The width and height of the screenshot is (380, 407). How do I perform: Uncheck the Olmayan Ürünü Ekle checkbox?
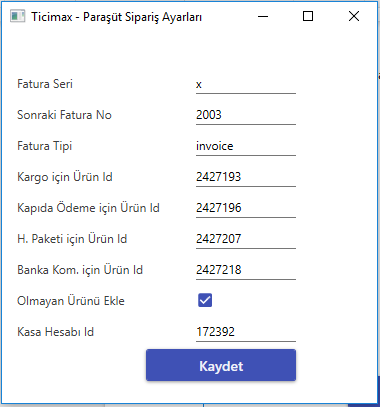click(x=205, y=300)
